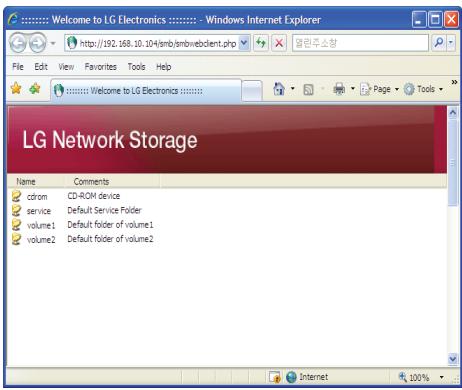
Task: Click the vertical scrollbar down arrow
Action: pyautogui.click(x=453, y=359)
